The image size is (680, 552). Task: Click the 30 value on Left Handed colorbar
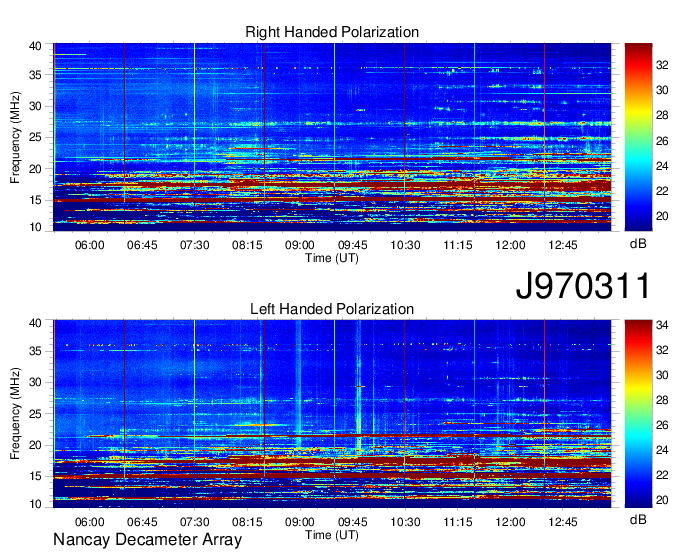pyautogui.click(x=662, y=375)
